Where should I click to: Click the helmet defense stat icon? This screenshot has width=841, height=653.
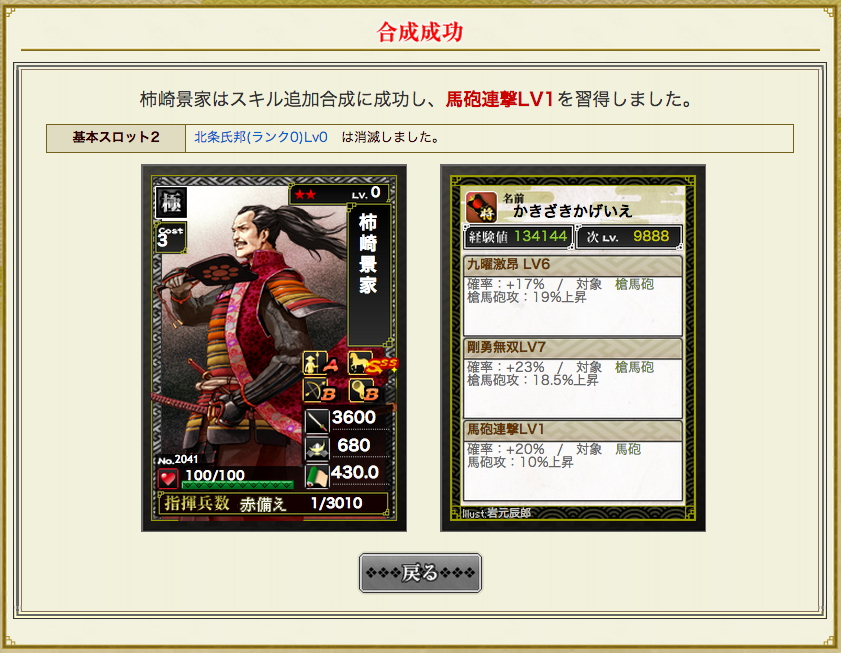[x=316, y=448]
